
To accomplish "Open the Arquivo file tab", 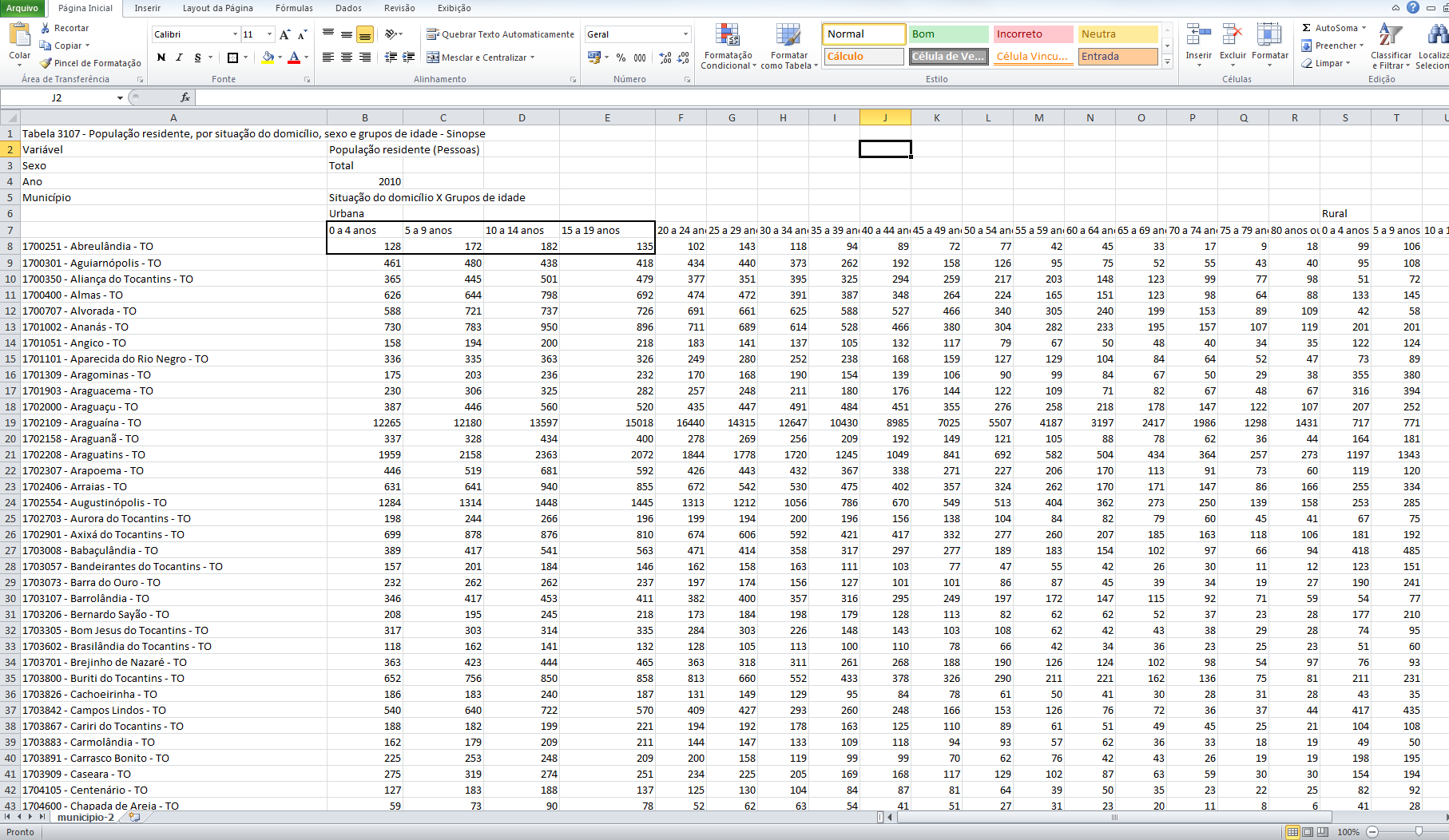I will tap(22, 8).
